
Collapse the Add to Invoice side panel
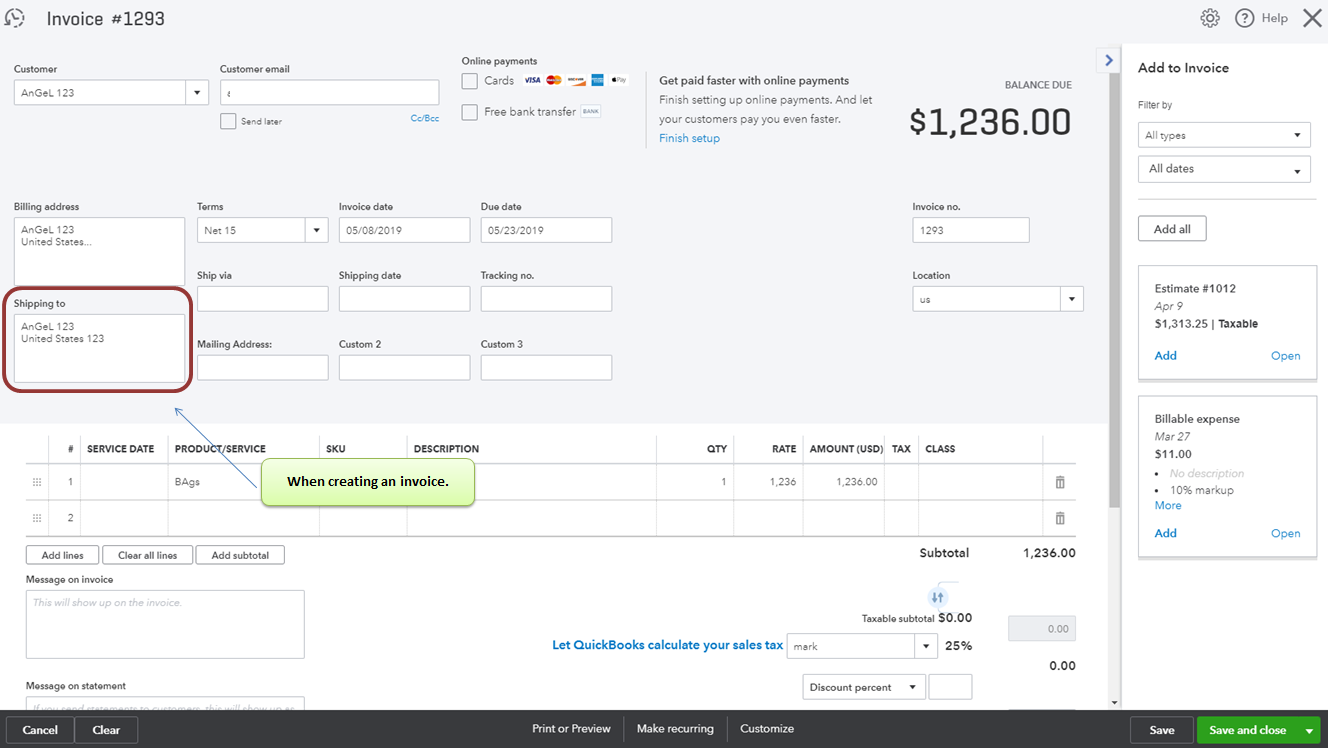coord(1108,60)
